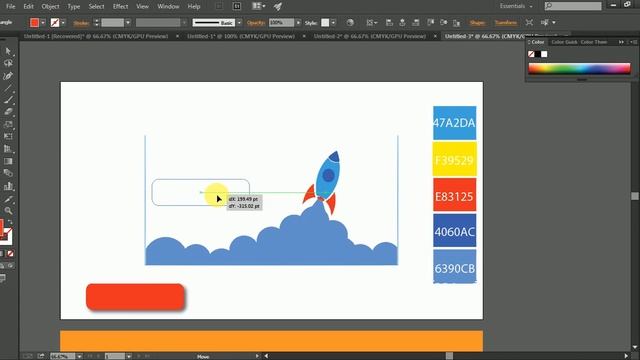The height and width of the screenshot is (360, 640).
Task: Click the Transform link in control bar
Action: (506, 23)
